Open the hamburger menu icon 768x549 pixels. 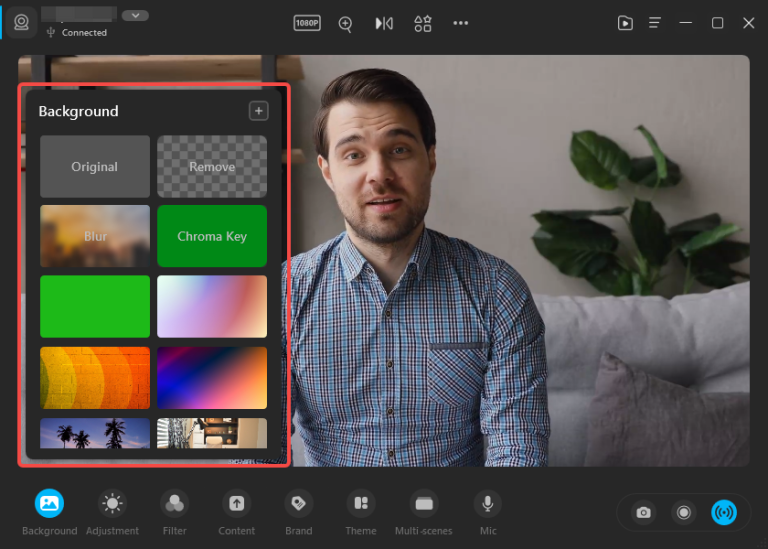coord(655,23)
